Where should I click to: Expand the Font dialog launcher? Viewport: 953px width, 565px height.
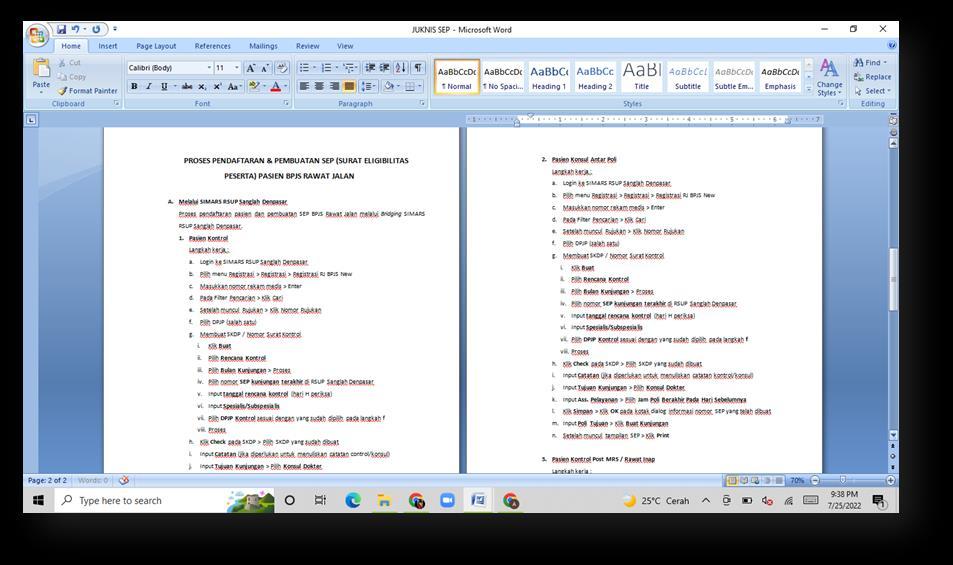pyautogui.click(x=286, y=103)
